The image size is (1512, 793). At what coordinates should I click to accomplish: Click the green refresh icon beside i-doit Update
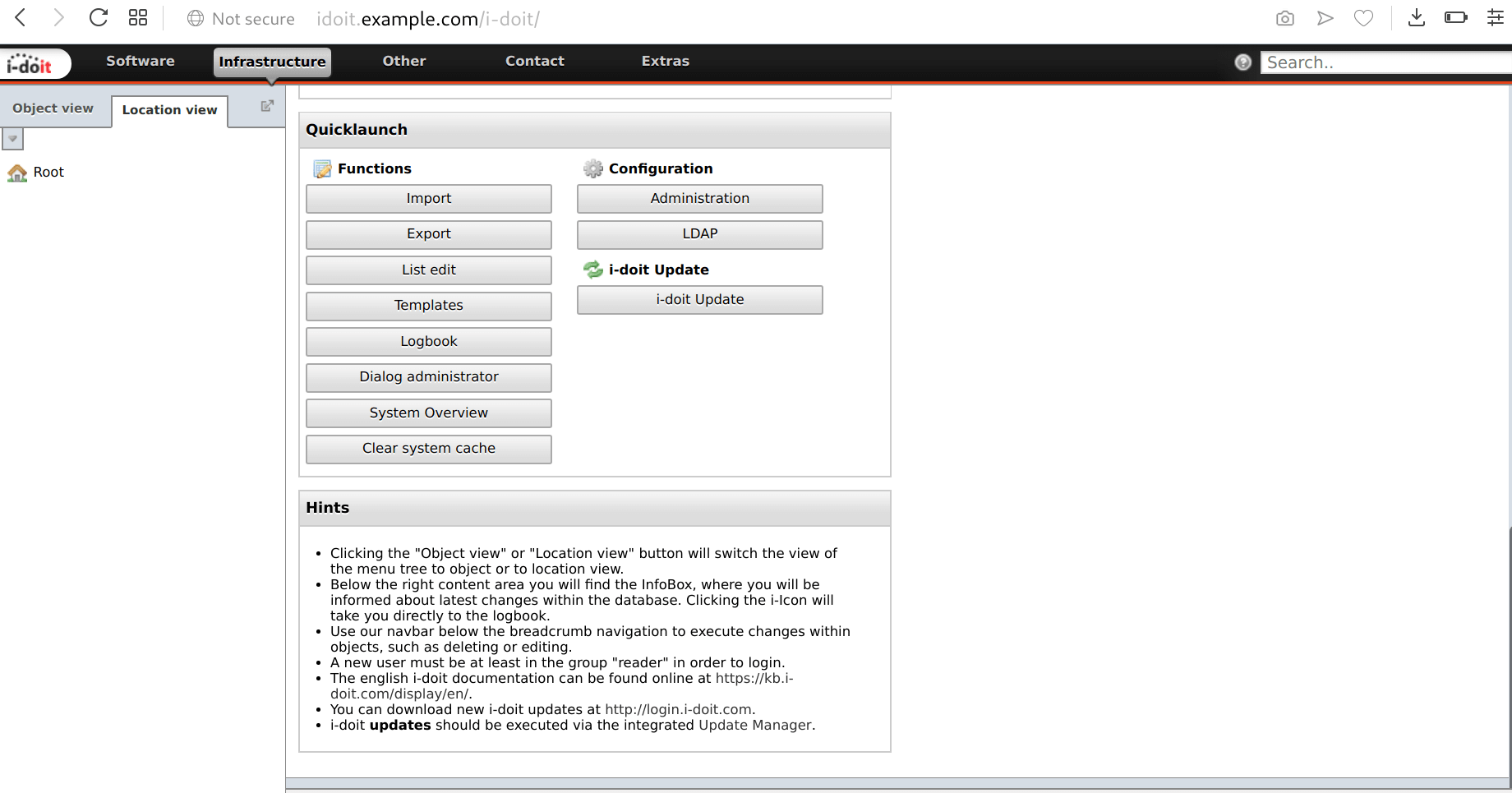click(593, 269)
